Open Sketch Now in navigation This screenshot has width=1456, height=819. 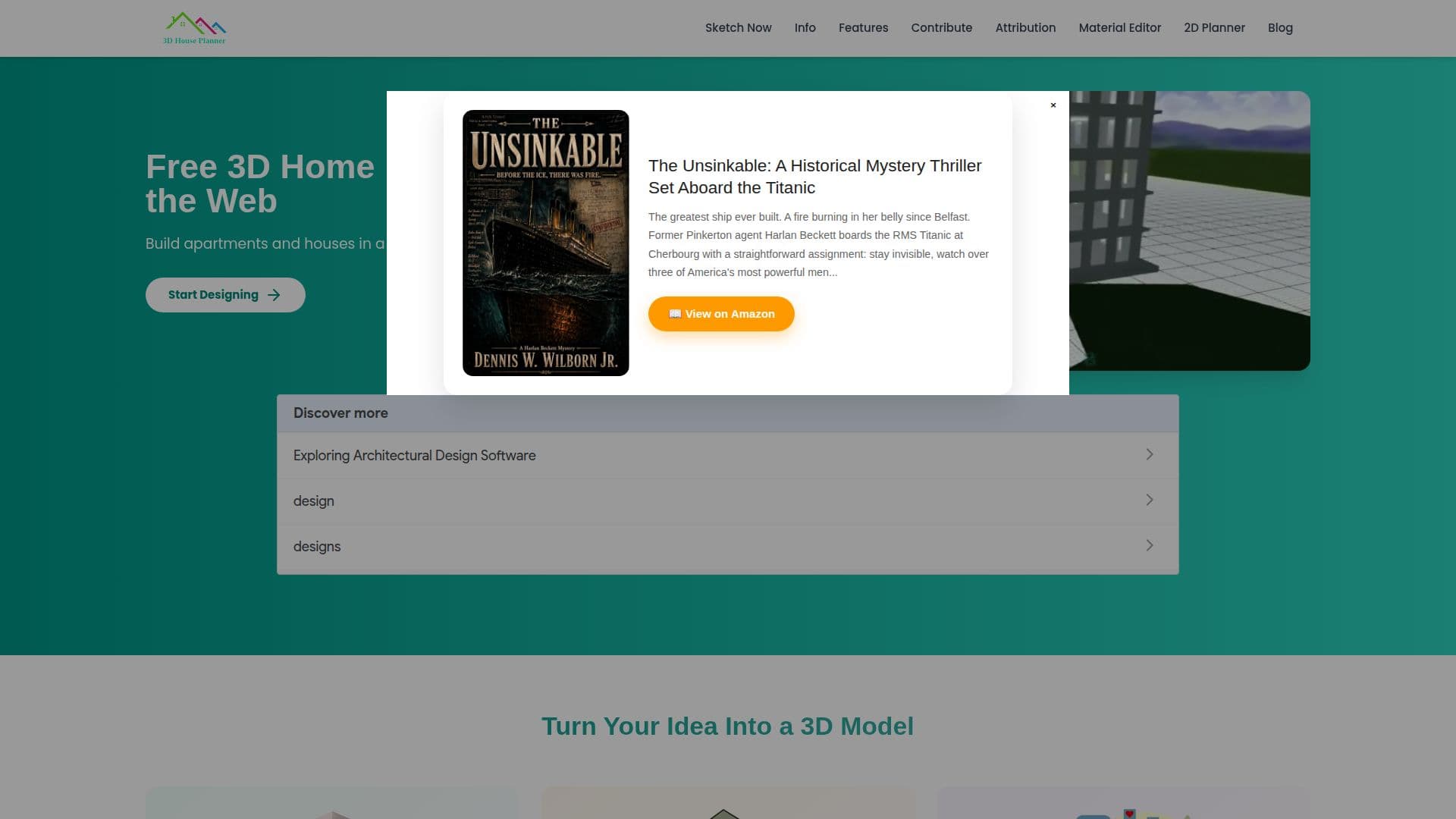coord(738,28)
